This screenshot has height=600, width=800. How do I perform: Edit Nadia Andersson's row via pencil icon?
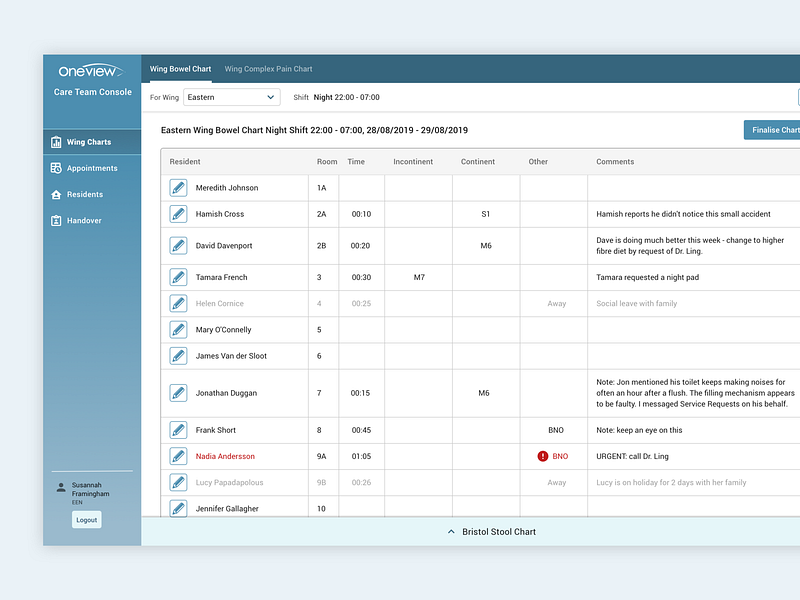pos(178,456)
